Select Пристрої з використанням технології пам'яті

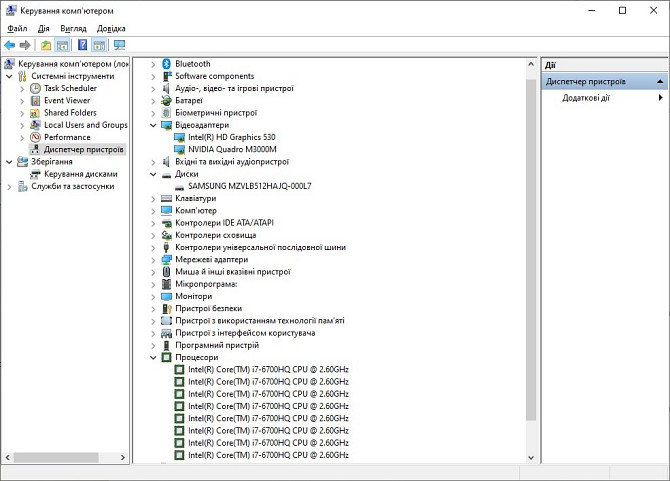tap(260, 321)
